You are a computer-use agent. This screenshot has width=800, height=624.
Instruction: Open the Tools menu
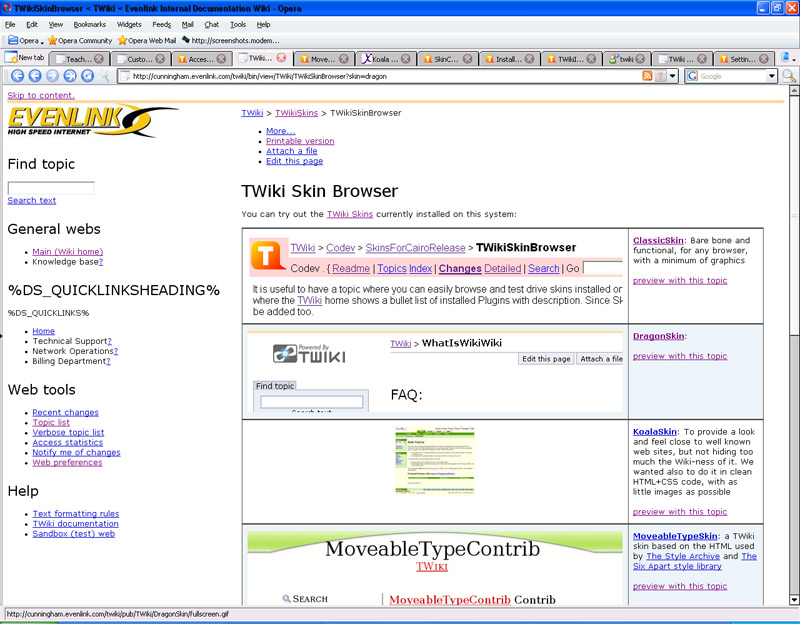click(x=238, y=24)
